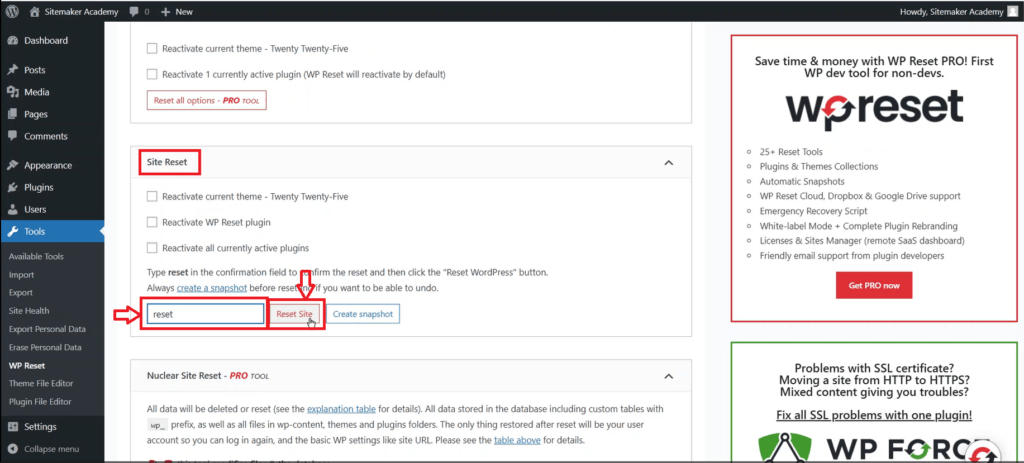The width and height of the screenshot is (1024, 463).
Task: Follow the table above link
Action: click(517, 440)
